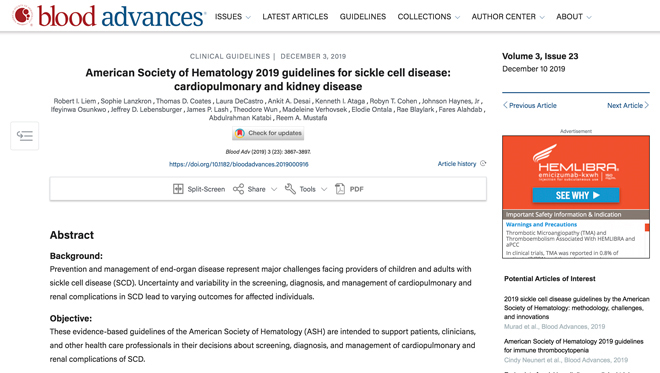Expand the Collections dropdown menu
This screenshot has height=373, width=660.
point(428,17)
